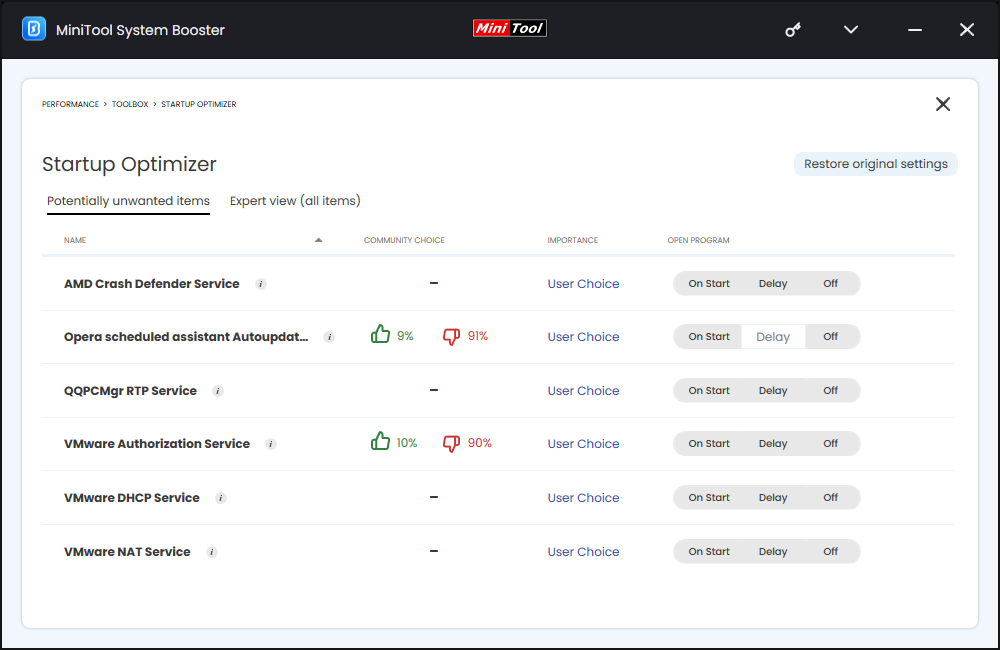Show info for VMware NAT Service
This screenshot has width=1000, height=650.
[x=212, y=552]
